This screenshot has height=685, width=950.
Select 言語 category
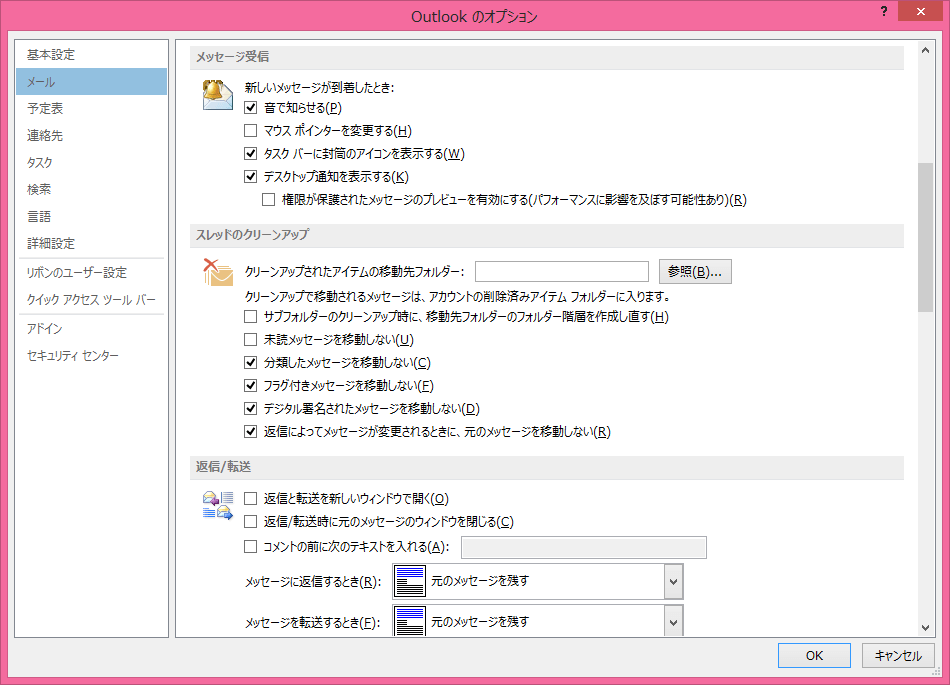(x=91, y=216)
